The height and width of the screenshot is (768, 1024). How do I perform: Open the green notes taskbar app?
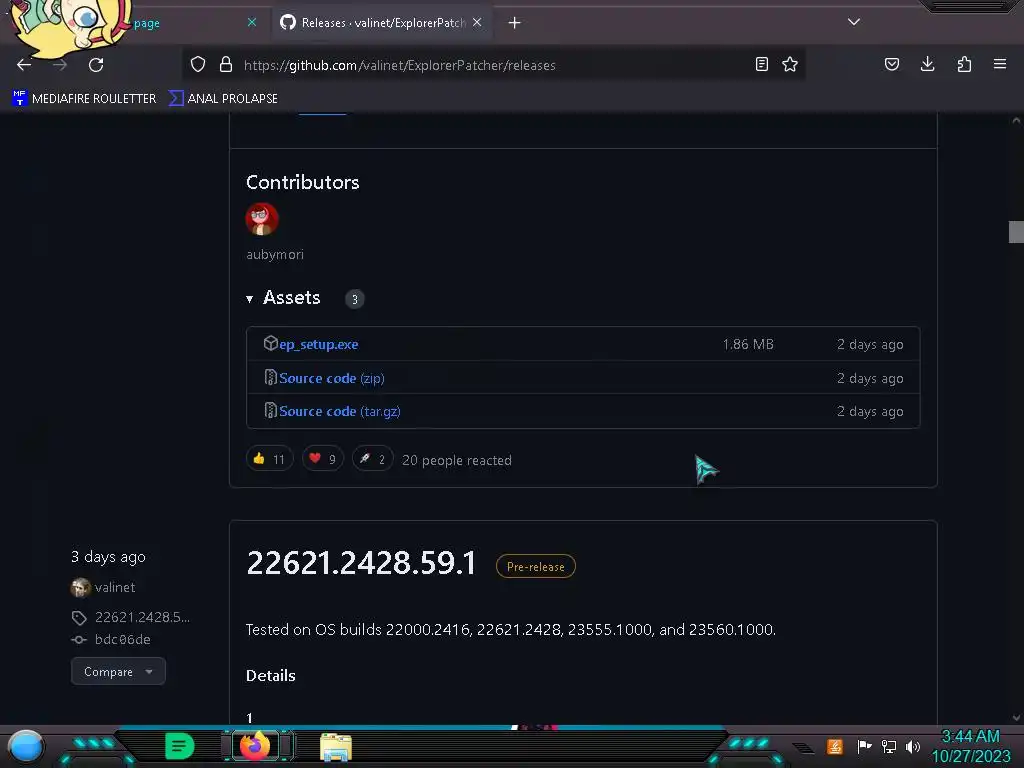point(179,746)
